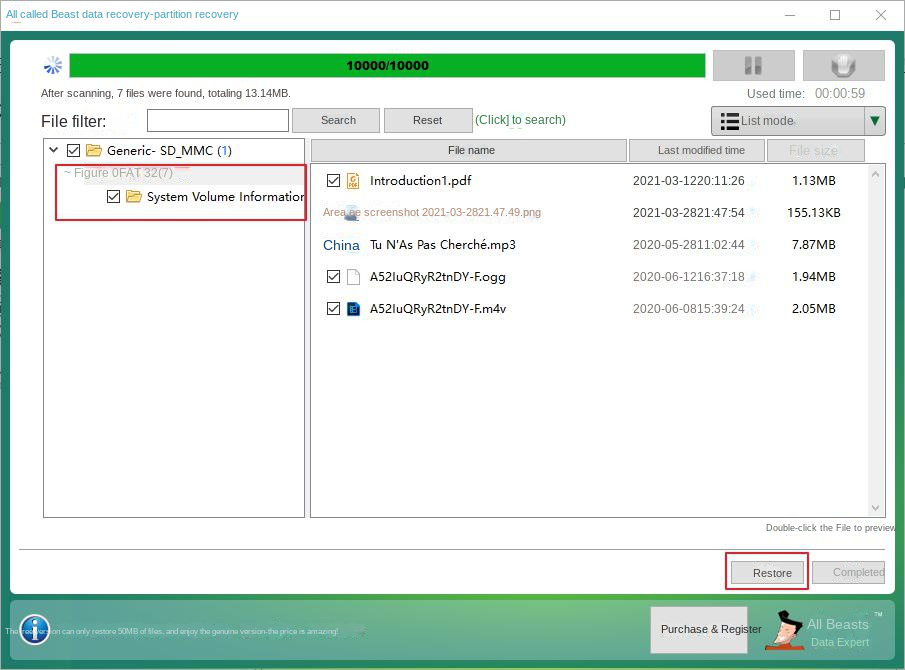Click the video icon of A52IuQRyR2tnDY-F.m4v
The height and width of the screenshot is (670, 905).
point(353,309)
